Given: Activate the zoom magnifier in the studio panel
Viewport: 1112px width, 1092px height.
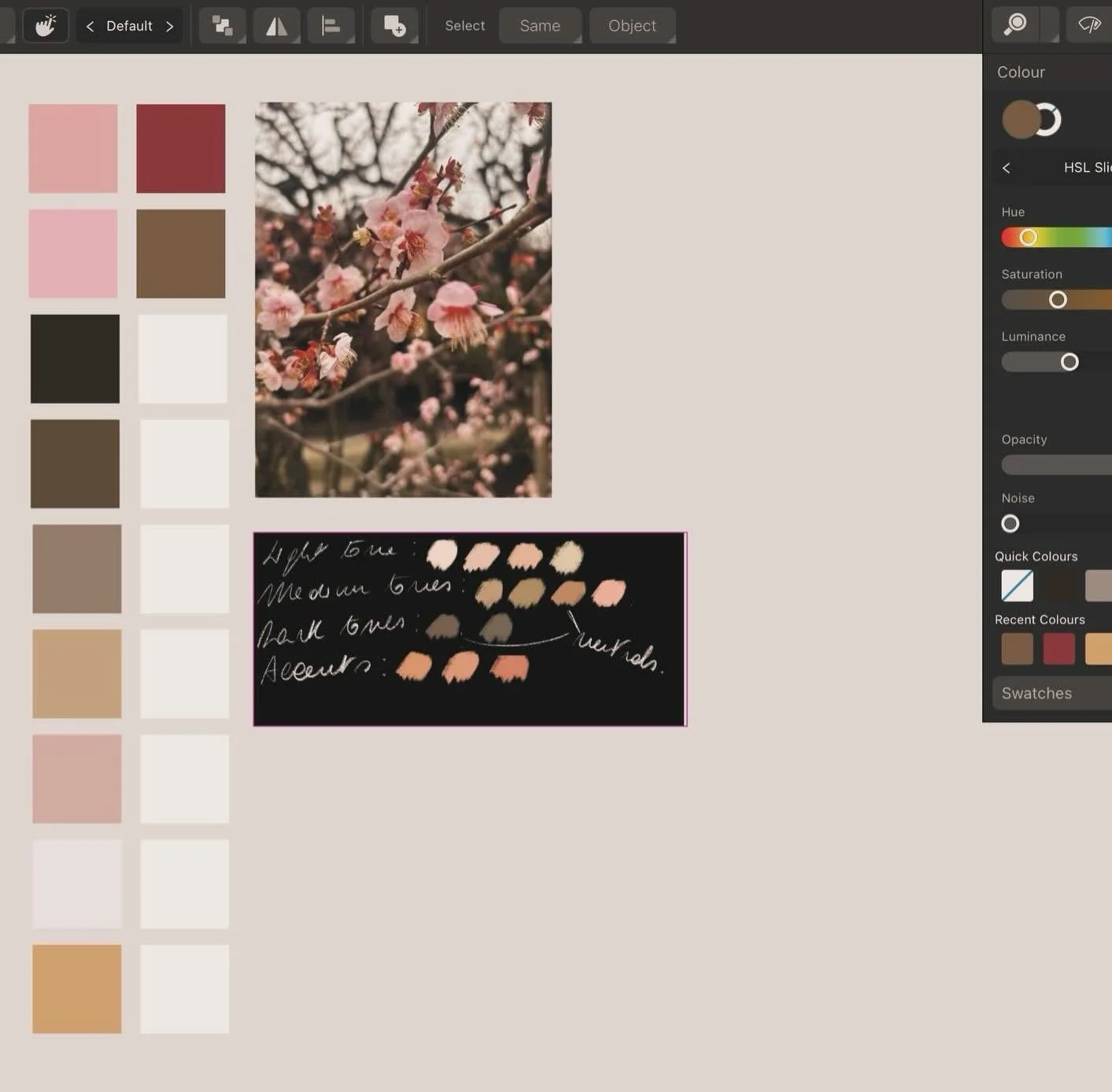Looking at the screenshot, I should (x=1015, y=24).
